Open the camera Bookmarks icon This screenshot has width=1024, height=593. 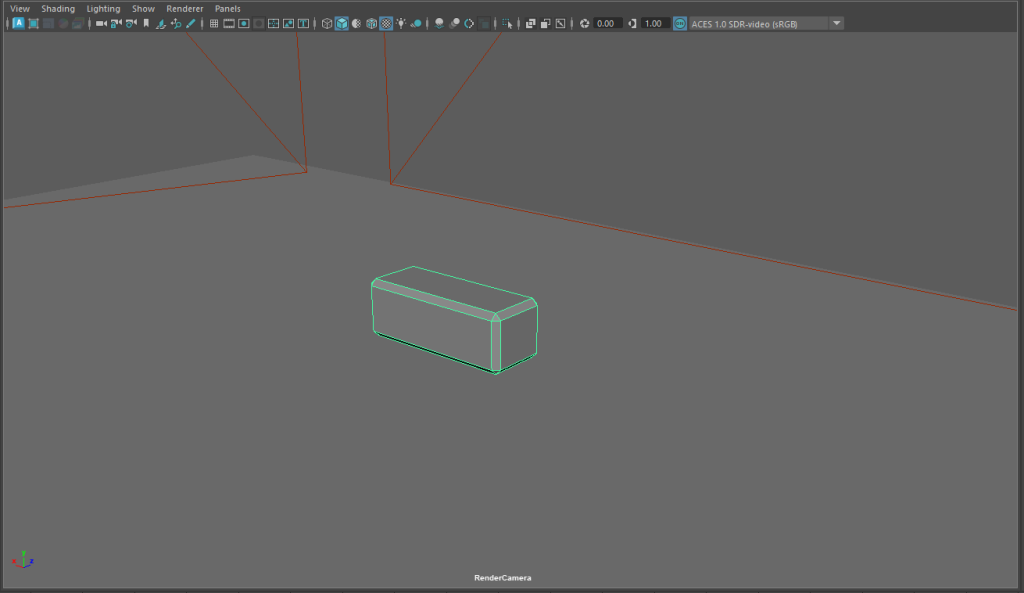(146, 23)
